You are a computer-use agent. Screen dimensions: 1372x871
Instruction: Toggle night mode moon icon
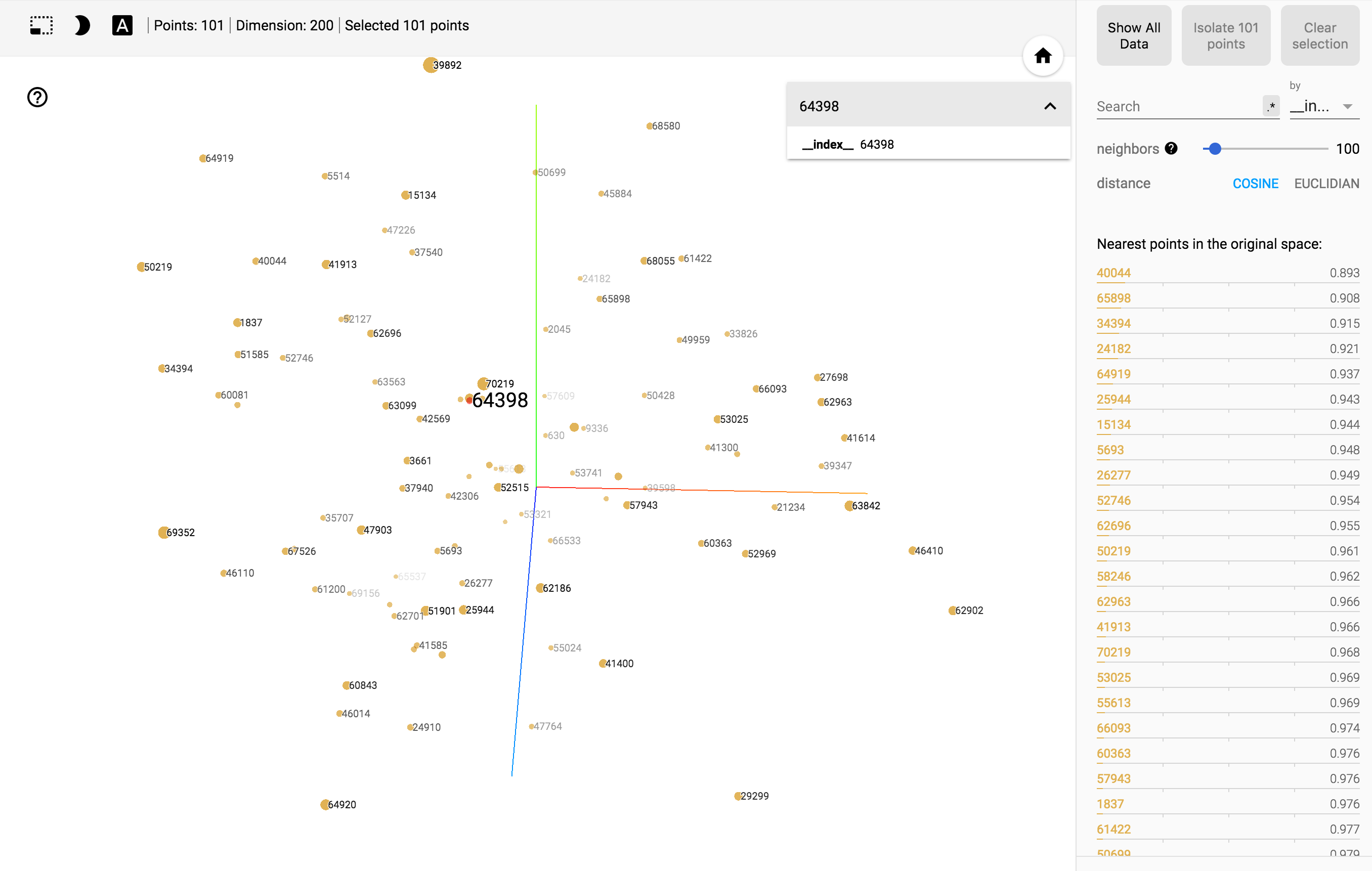click(x=82, y=26)
